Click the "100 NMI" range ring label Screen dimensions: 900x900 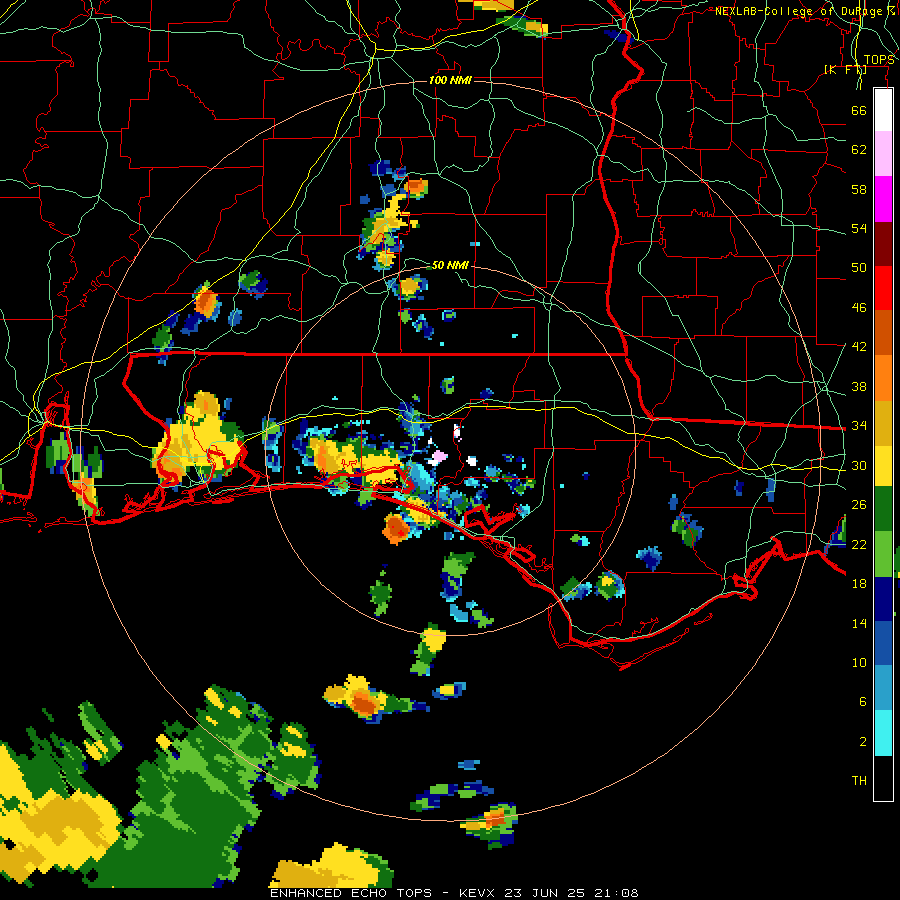coord(450,80)
